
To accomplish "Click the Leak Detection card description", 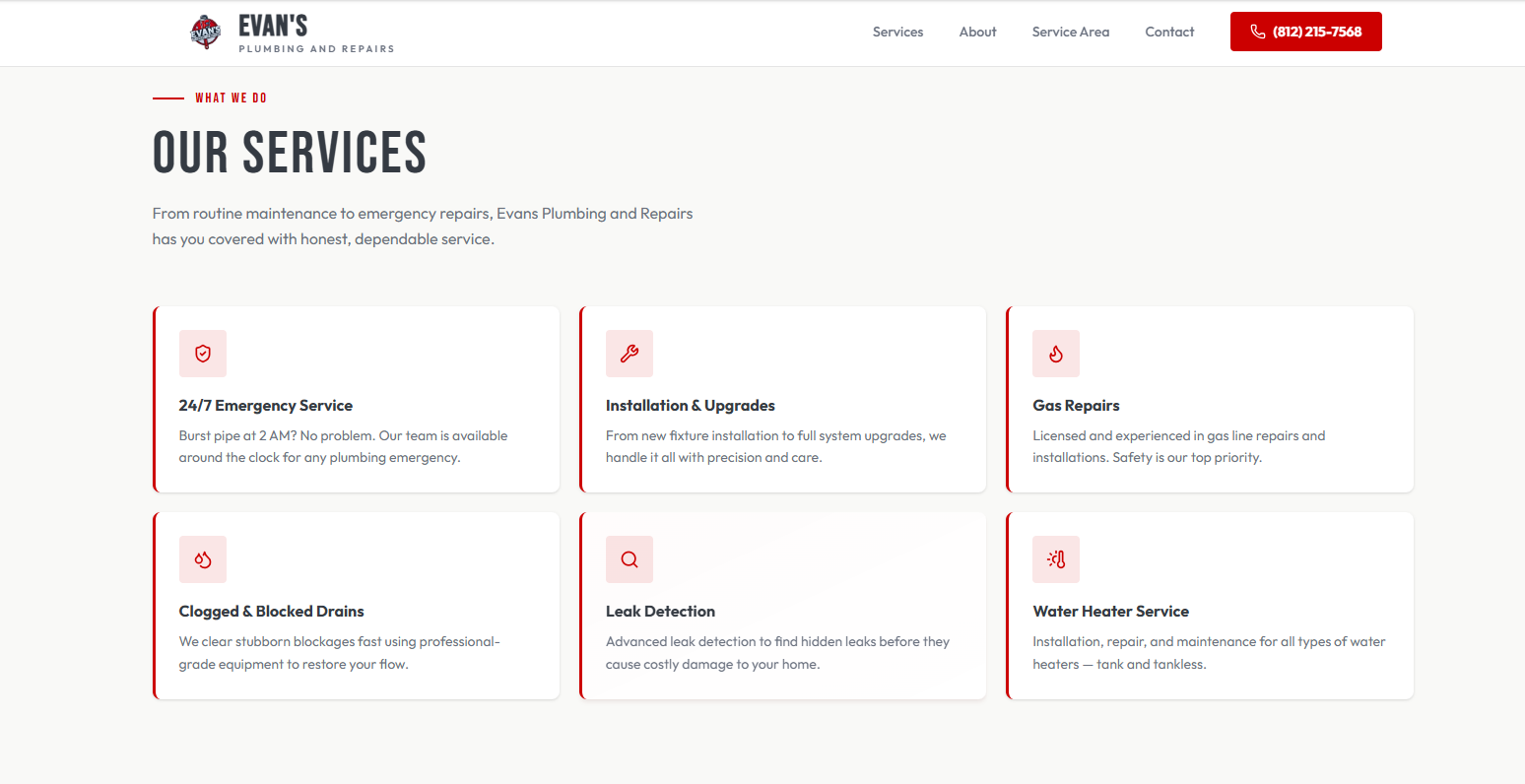I will point(777,653).
